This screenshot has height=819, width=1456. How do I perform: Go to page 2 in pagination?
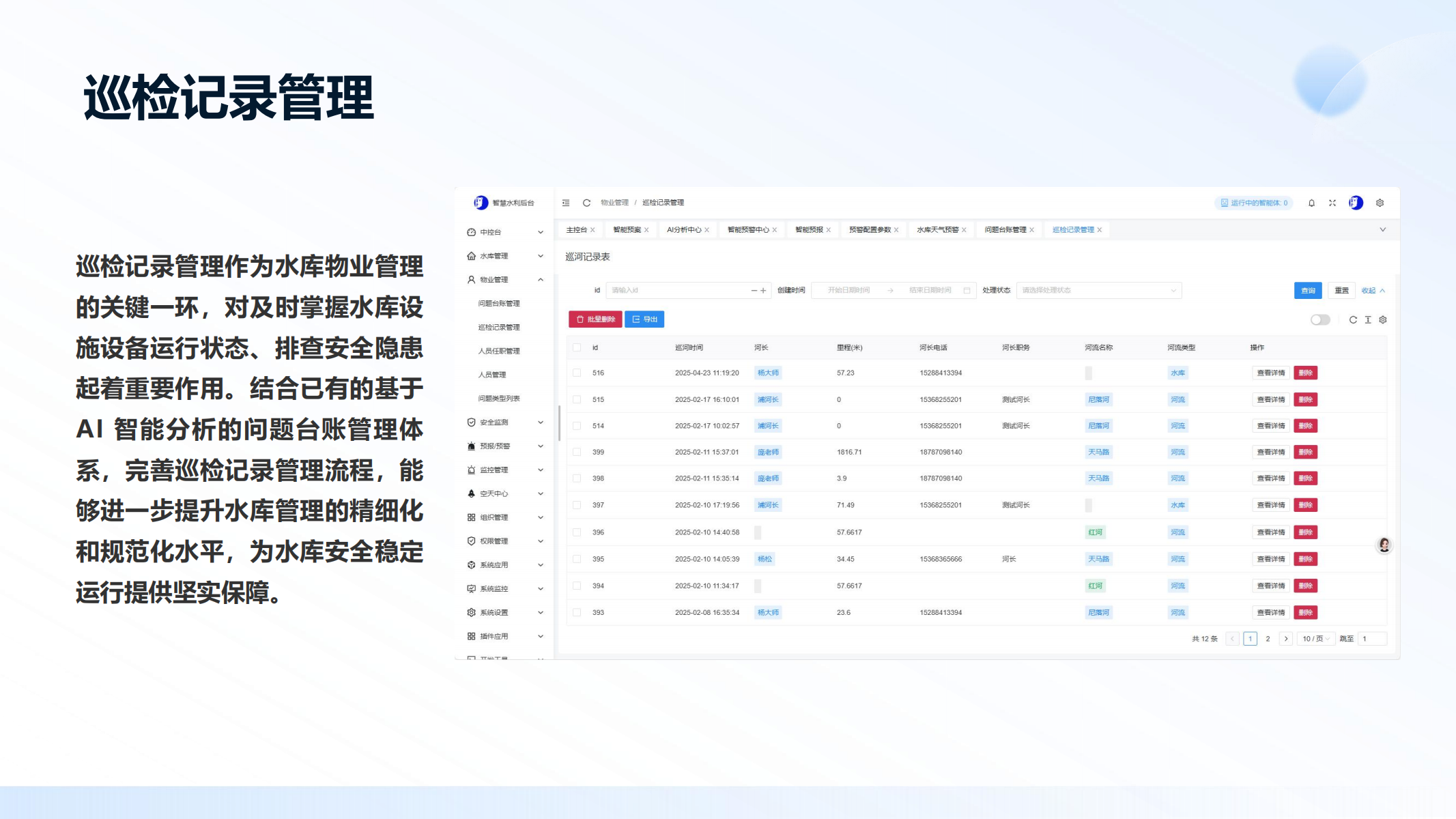pyautogui.click(x=1268, y=639)
